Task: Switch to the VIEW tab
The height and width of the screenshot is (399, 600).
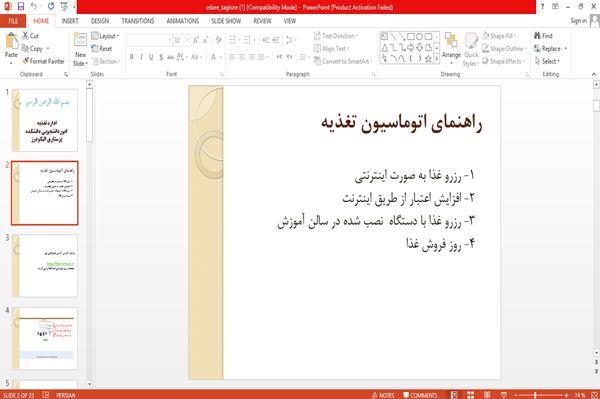Action: [290, 21]
